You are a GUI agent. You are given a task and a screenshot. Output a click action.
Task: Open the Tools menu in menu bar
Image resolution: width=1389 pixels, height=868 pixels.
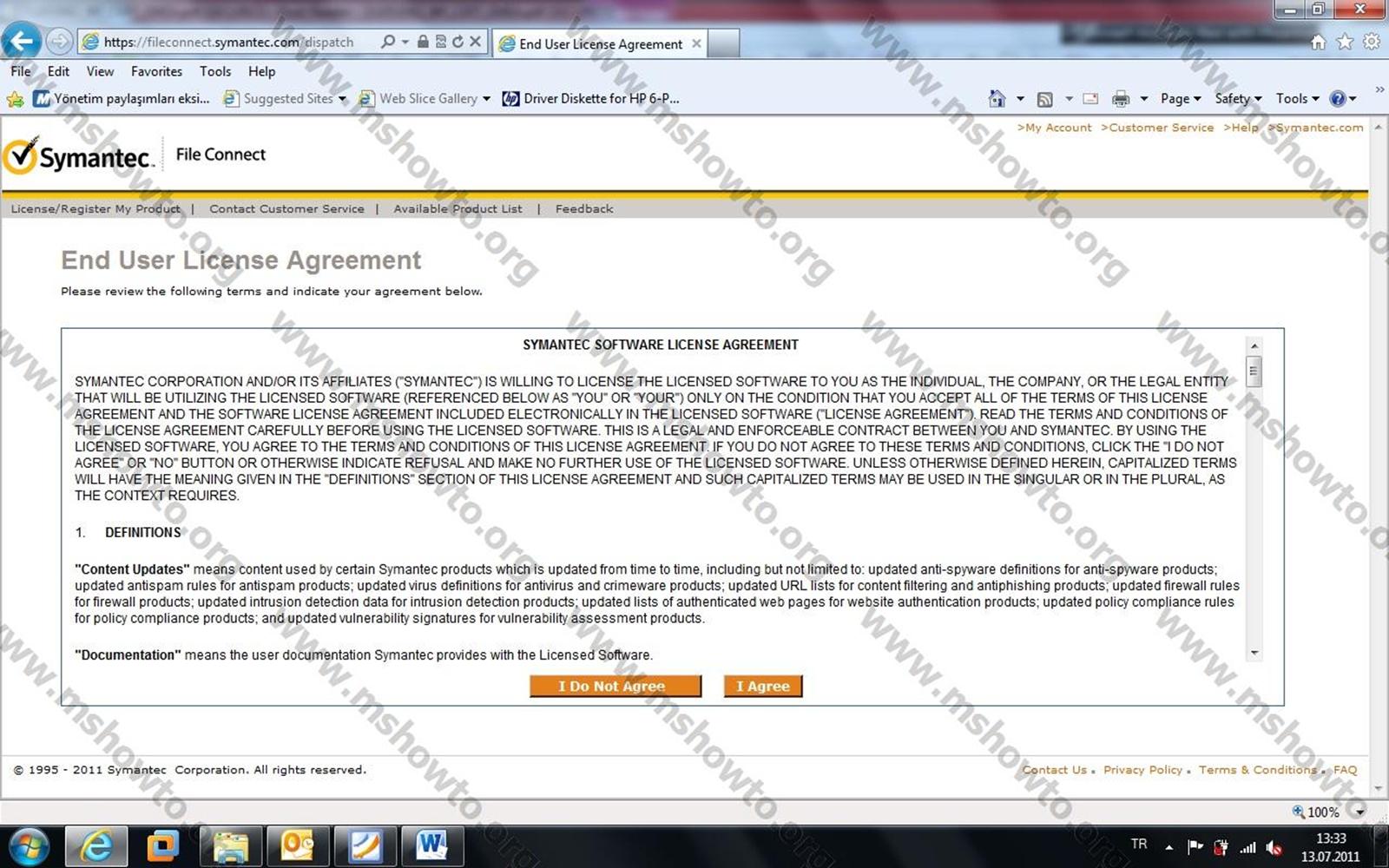click(215, 71)
